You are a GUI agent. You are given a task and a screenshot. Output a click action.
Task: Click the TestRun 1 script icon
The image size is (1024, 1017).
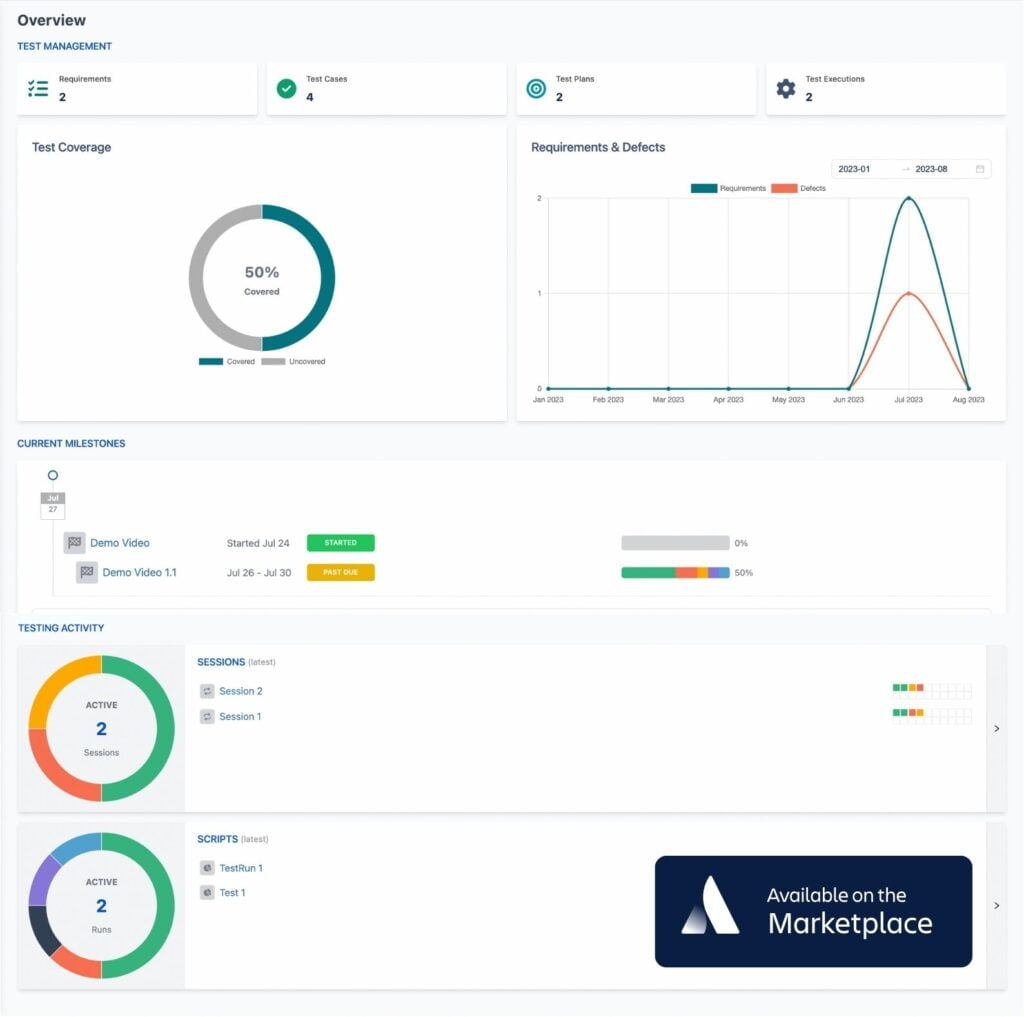point(207,868)
